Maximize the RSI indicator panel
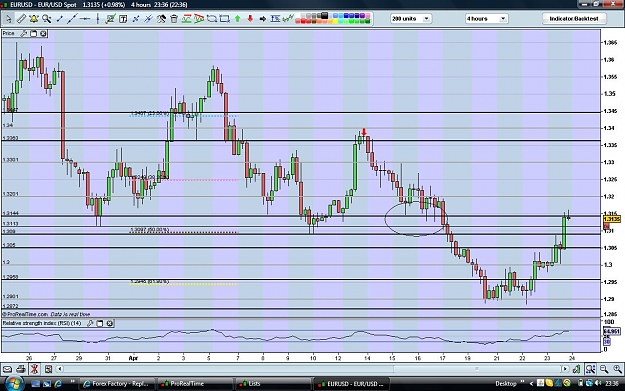 pyautogui.click(x=100, y=323)
